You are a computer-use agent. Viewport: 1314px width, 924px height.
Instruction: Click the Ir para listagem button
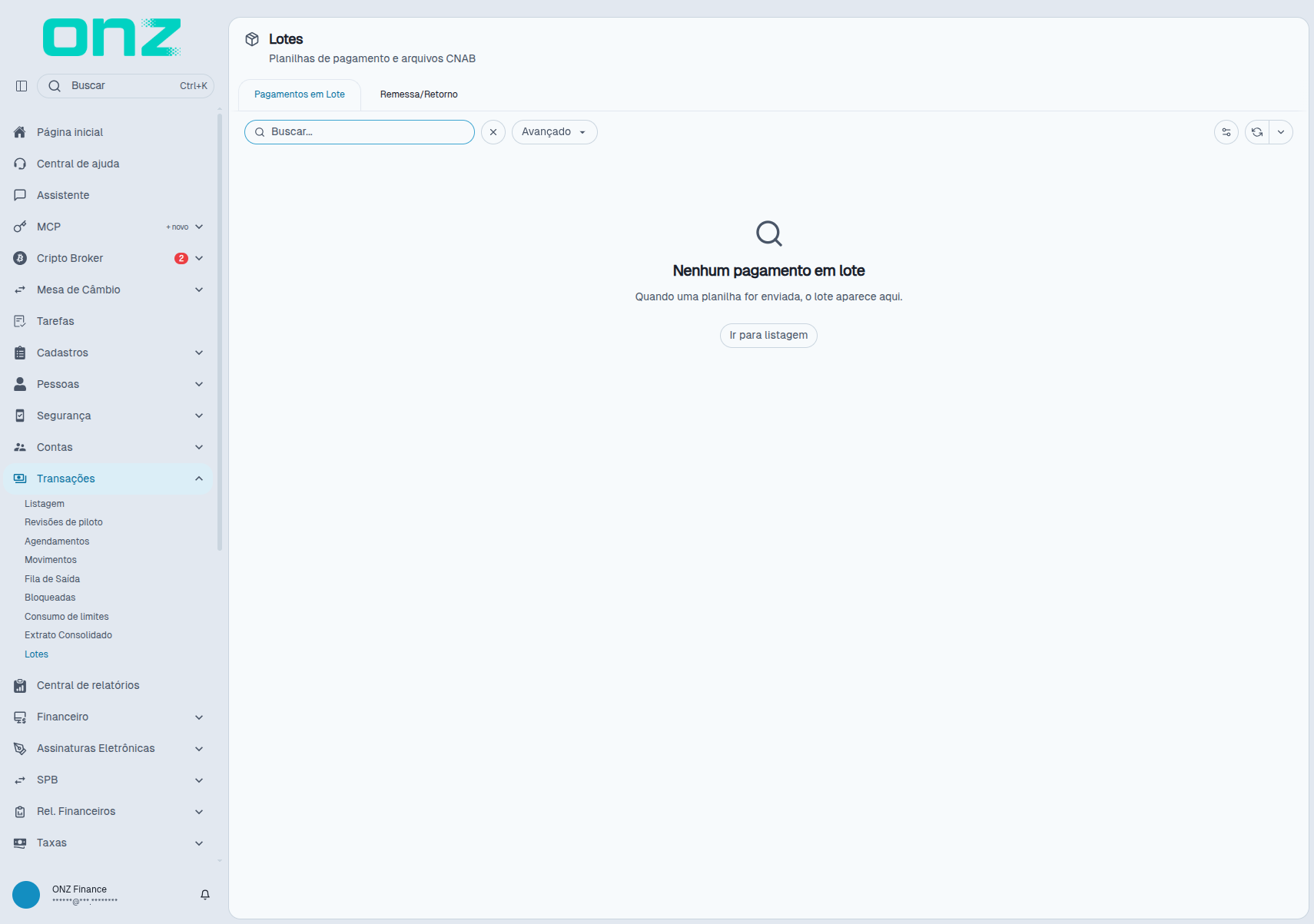tap(768, 336)
